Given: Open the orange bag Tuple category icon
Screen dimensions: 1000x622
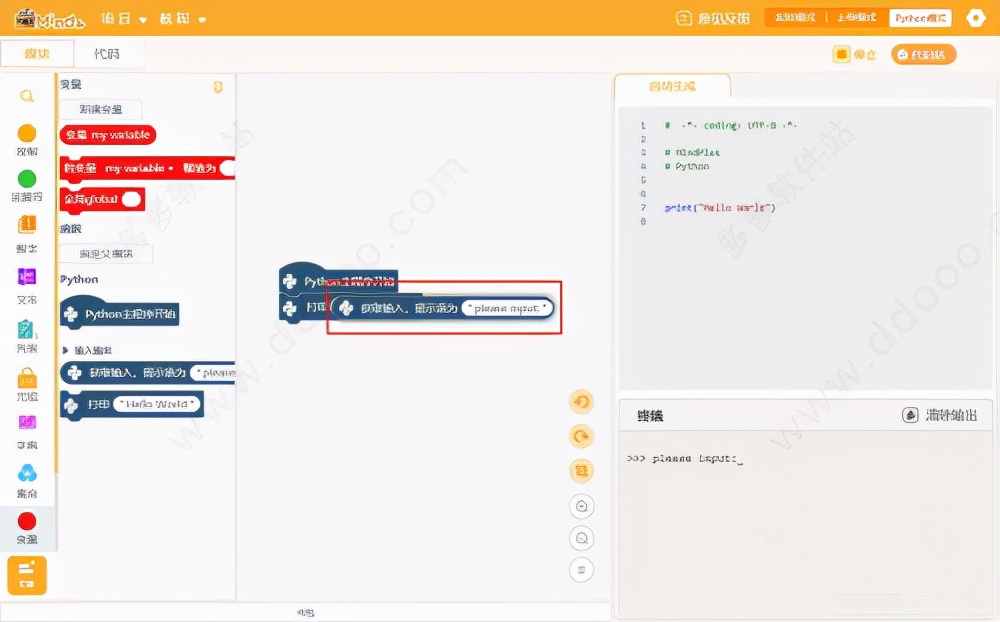Looking at the screenshot, I should click(27, 378).
